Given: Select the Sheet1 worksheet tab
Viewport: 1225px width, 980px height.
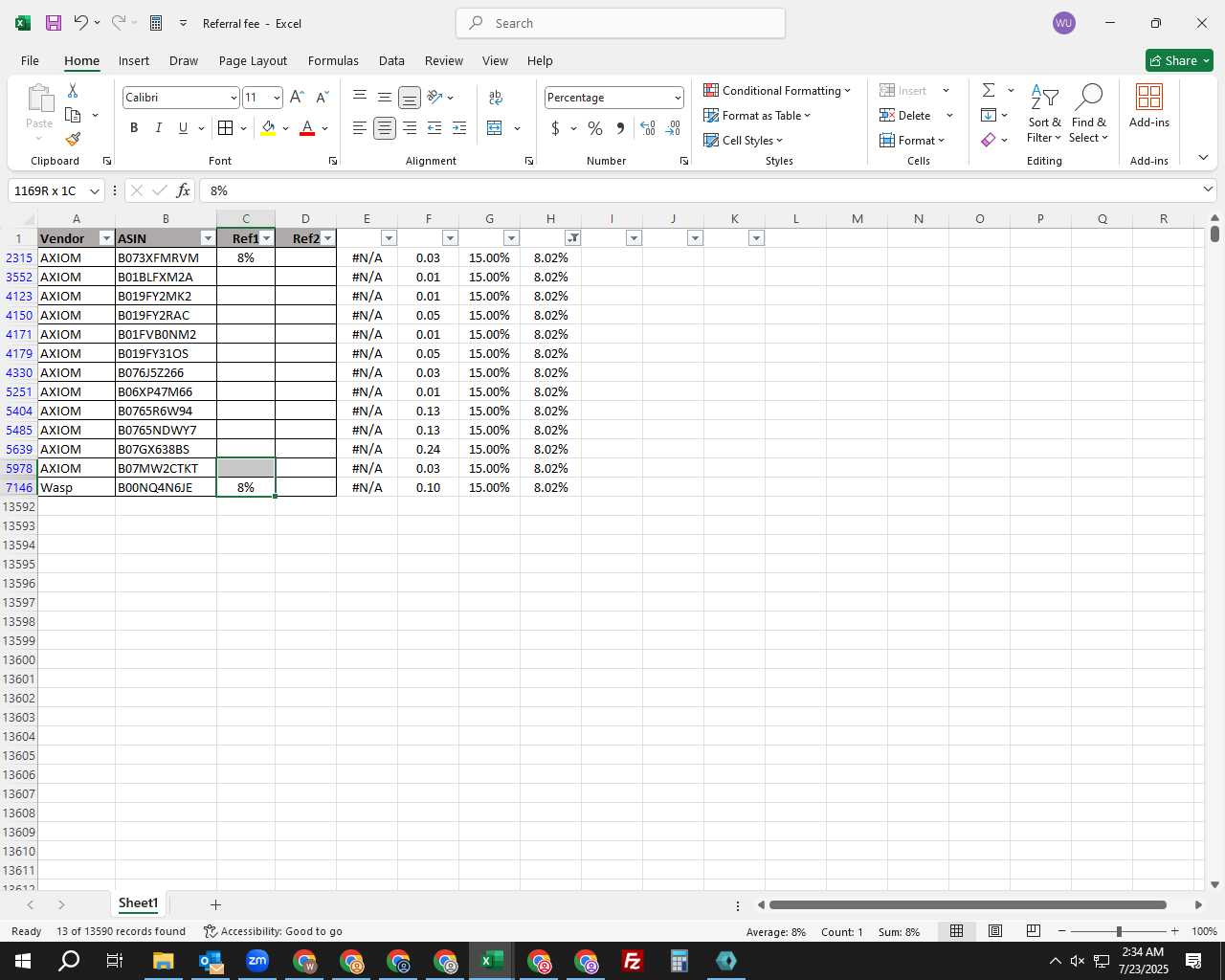Looking at the screenshot, I should [x=138, y=903].
